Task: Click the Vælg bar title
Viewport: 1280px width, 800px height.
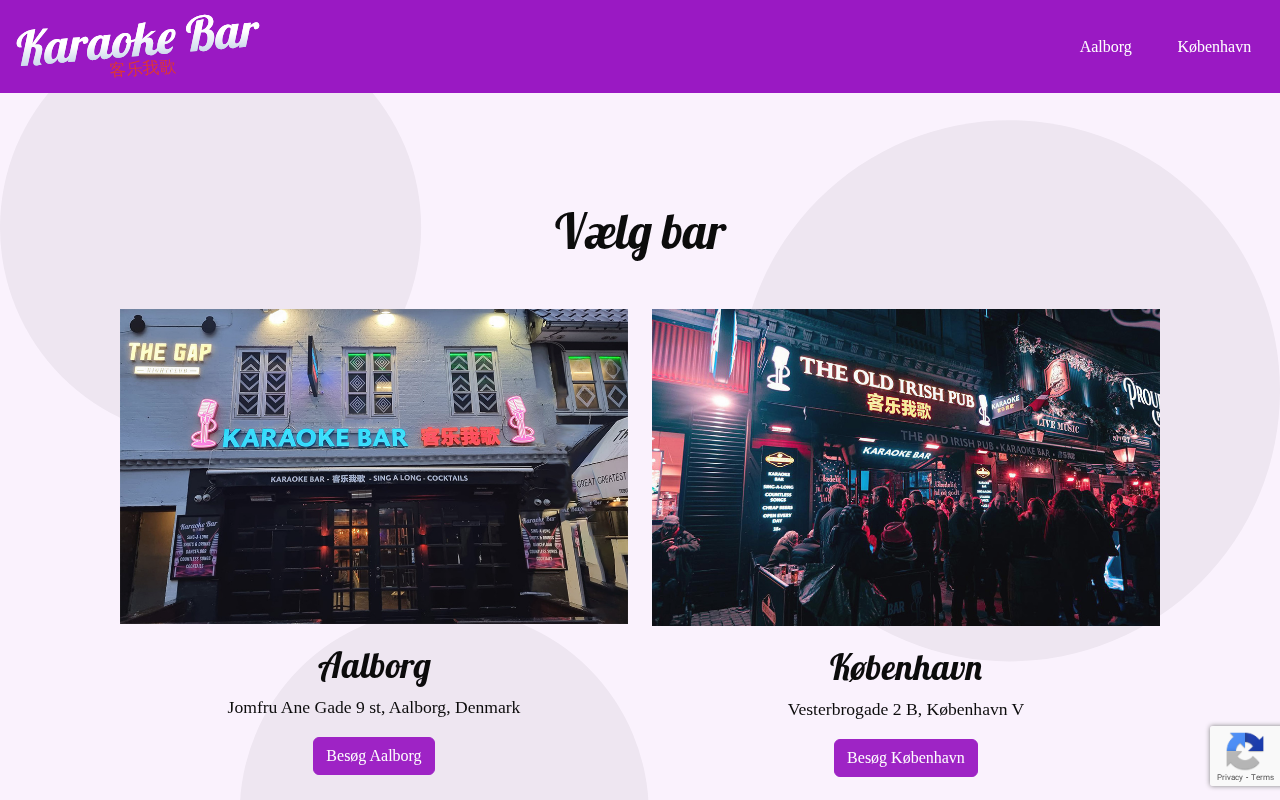Action: click(x=640, y=232)
